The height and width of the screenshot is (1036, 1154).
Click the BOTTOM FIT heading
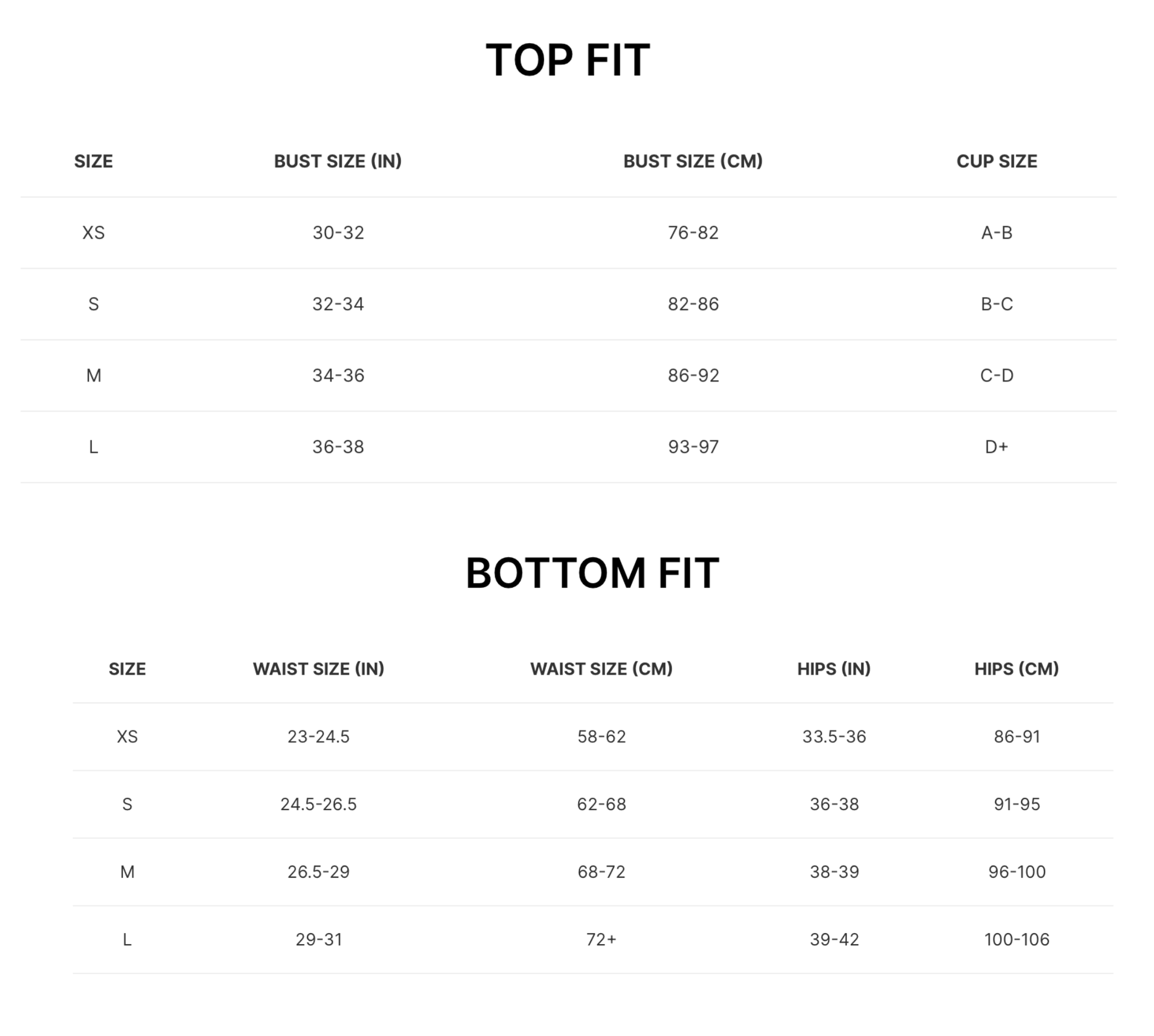coord(592,573)
